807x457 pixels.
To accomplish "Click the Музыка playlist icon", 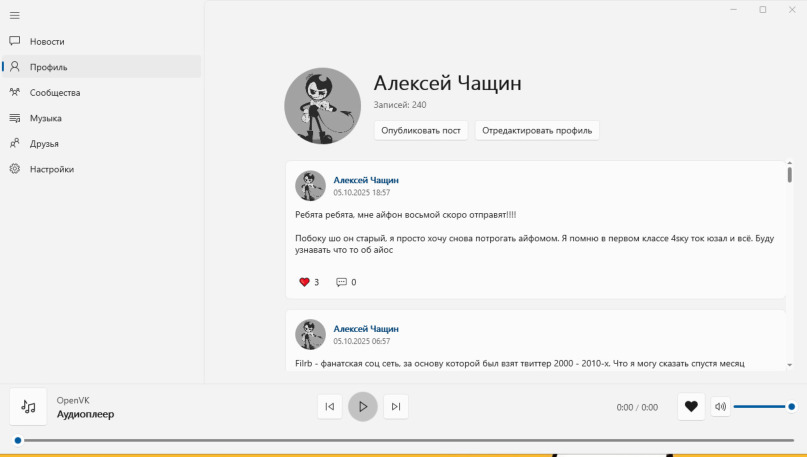I will click(15, 118).
